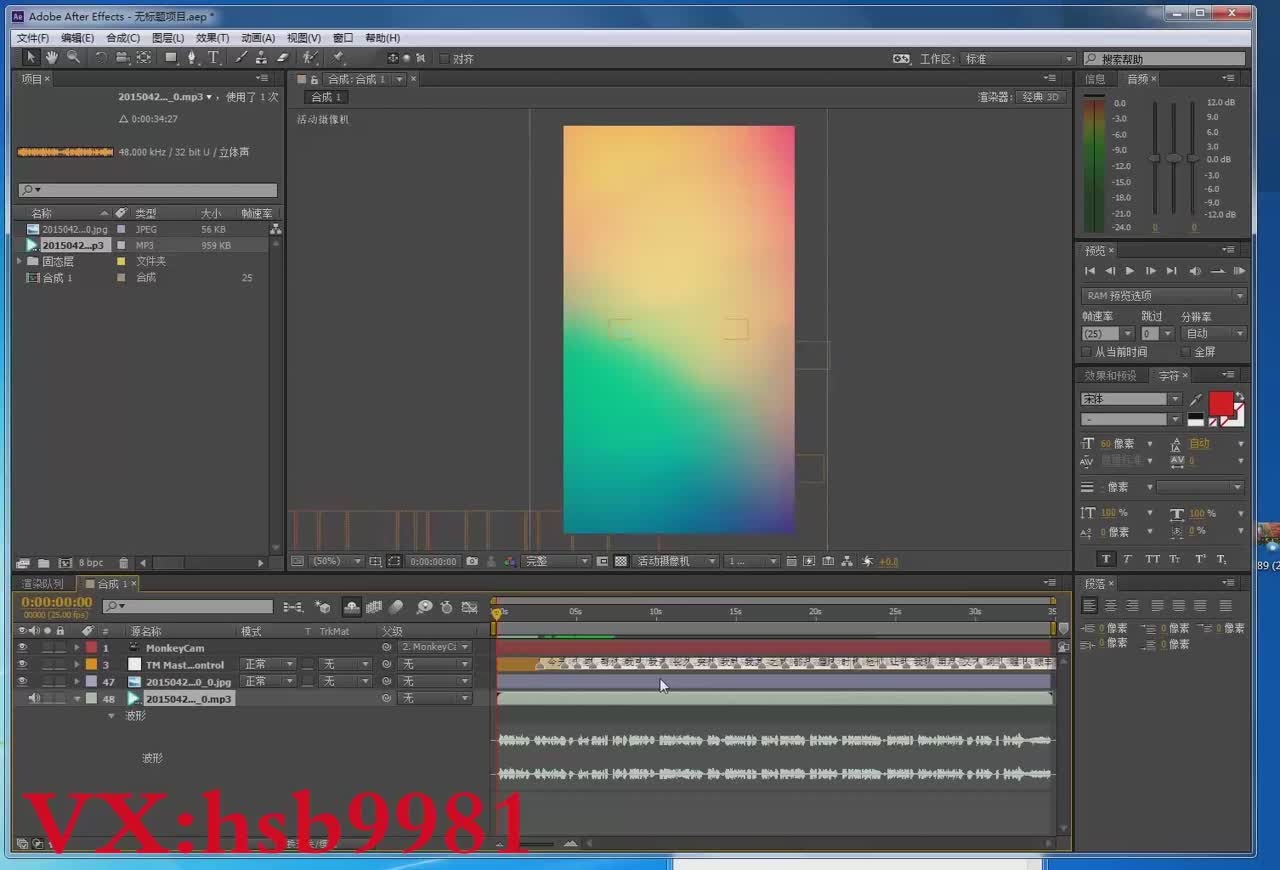The width and height of the screenshot is (1280, 870).
Task: Click the 经典 3D renderer button
Action: 1040,97
